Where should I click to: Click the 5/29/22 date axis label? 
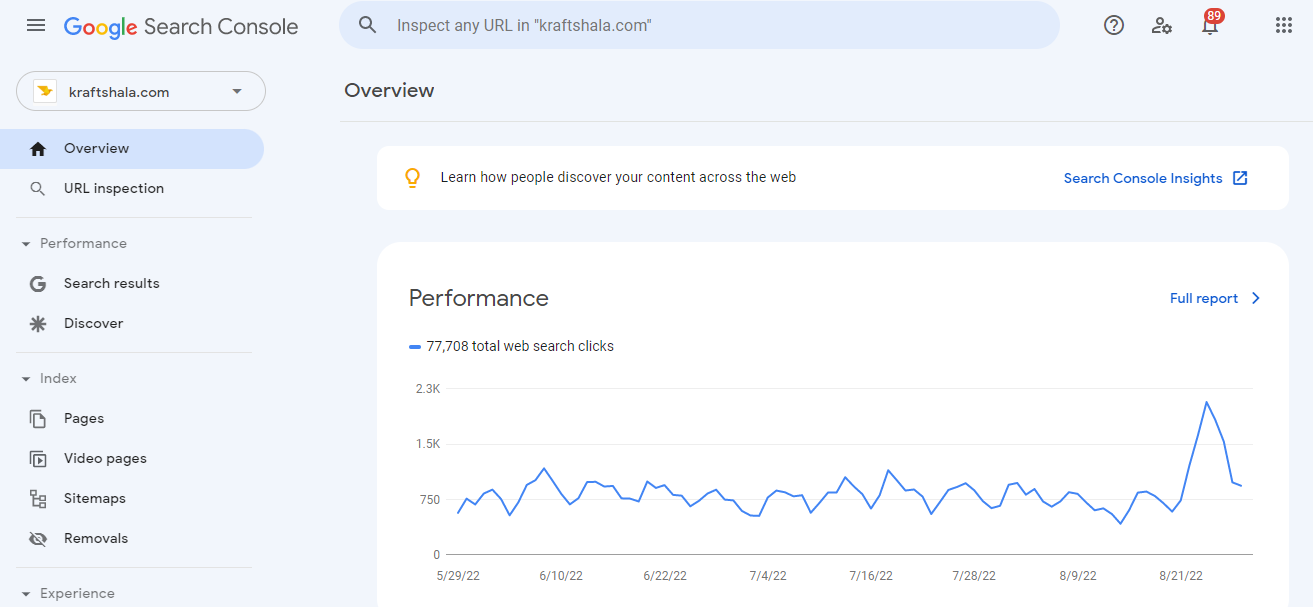[459, 576]
